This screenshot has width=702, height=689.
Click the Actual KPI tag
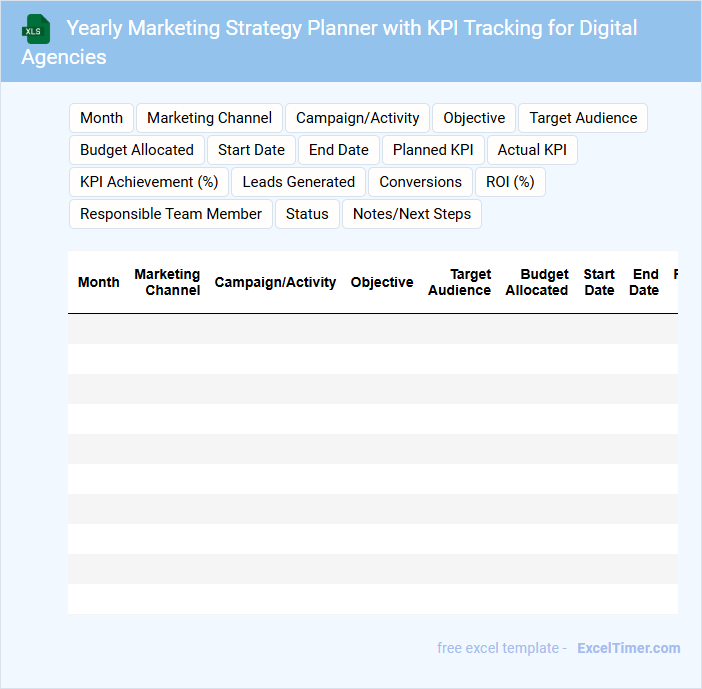(x=532, y=150)
